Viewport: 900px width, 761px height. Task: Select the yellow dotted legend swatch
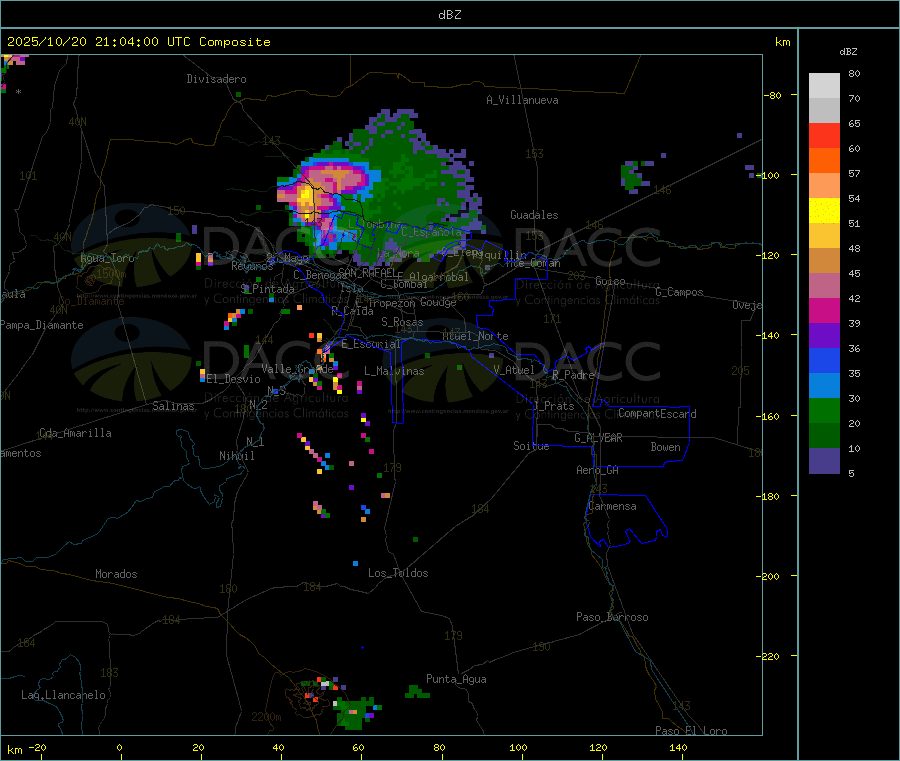click(x=824, y=211)
